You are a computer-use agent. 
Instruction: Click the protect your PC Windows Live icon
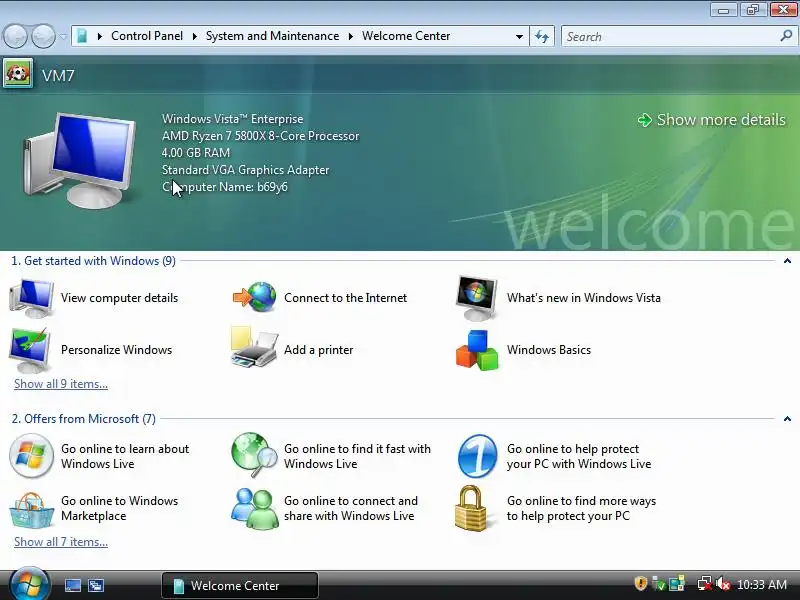[x=477, y=456]
